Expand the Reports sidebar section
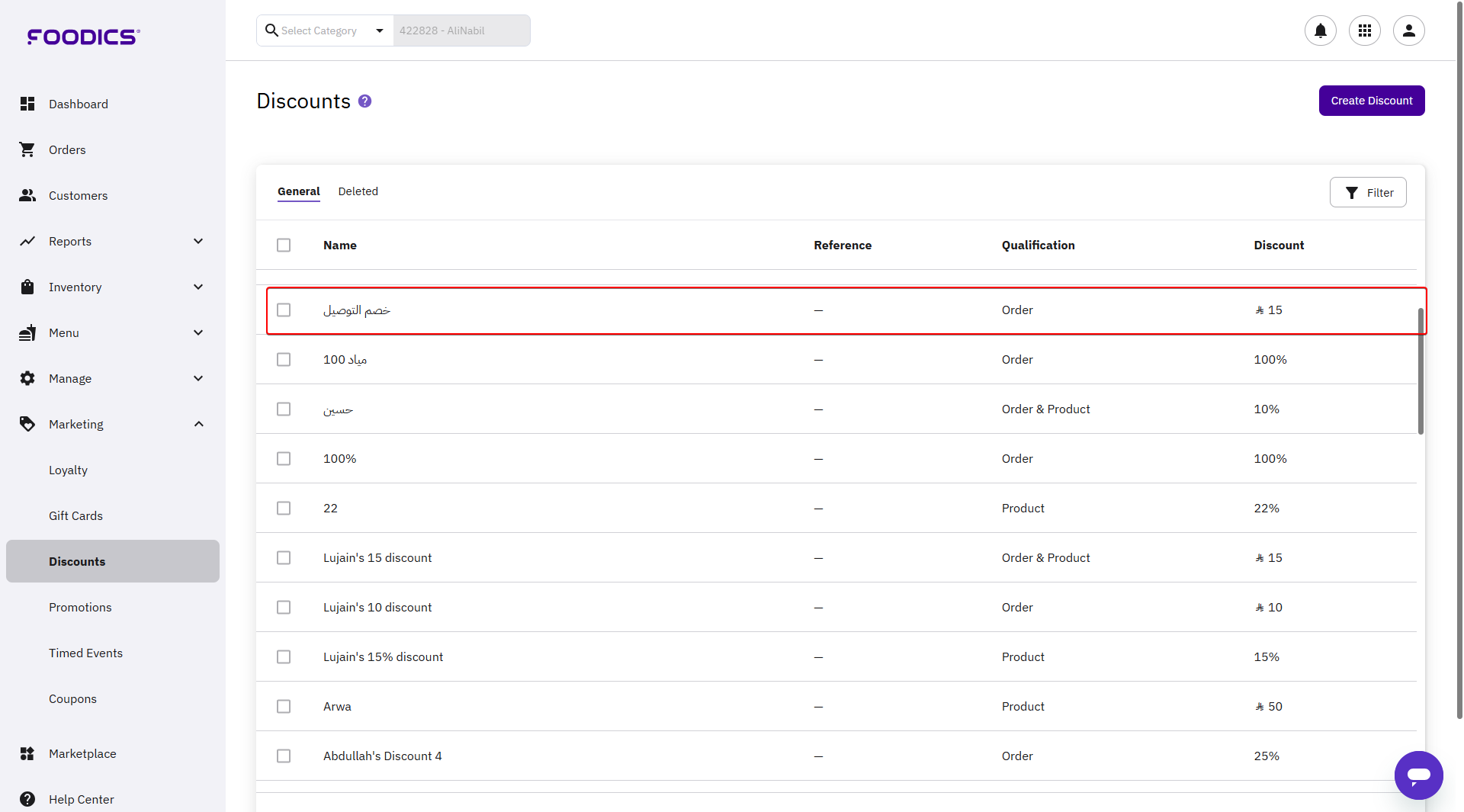 (198, 241)
